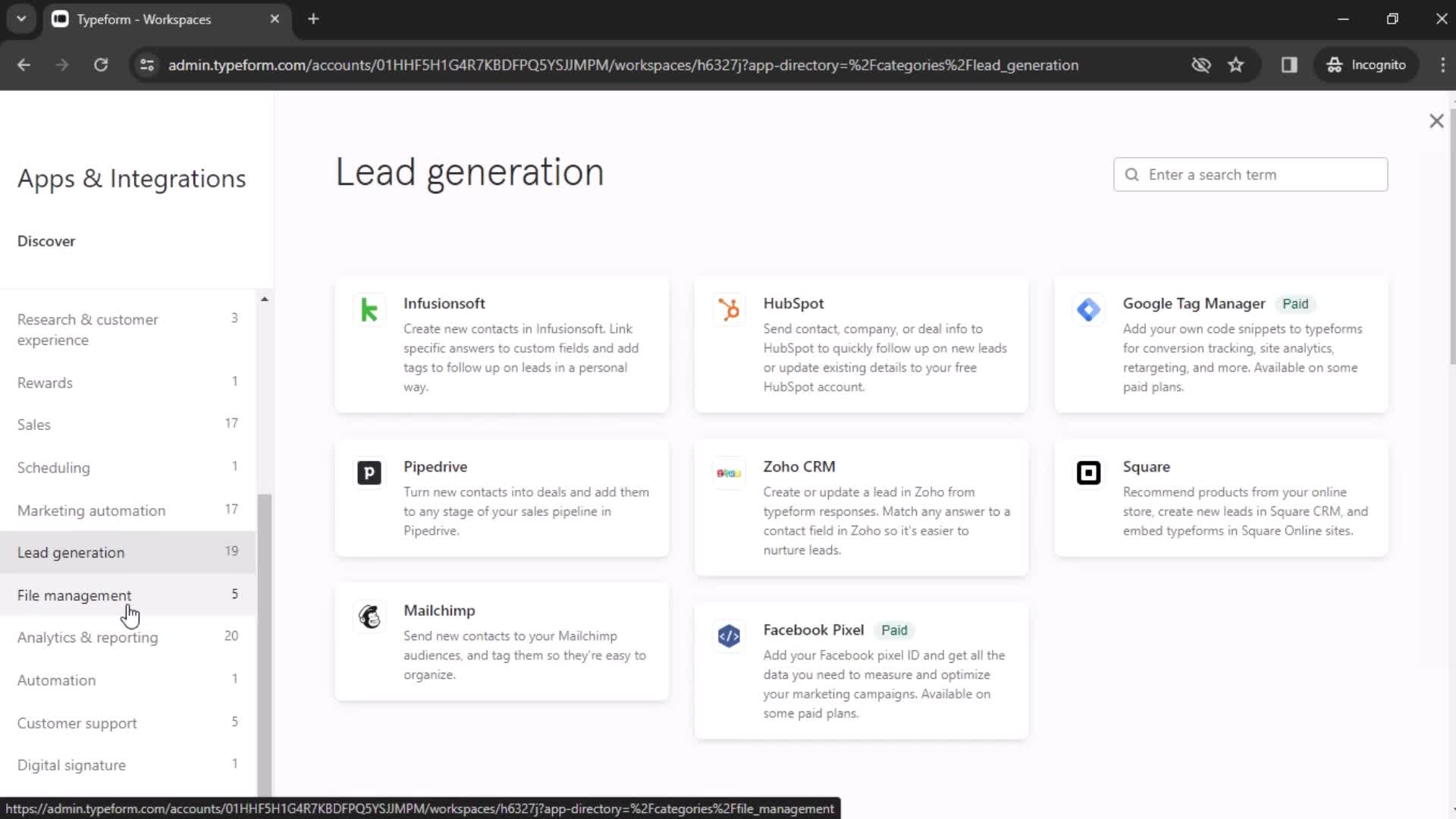Open the Infusionsoft integration icon

[x=369, y=309]
